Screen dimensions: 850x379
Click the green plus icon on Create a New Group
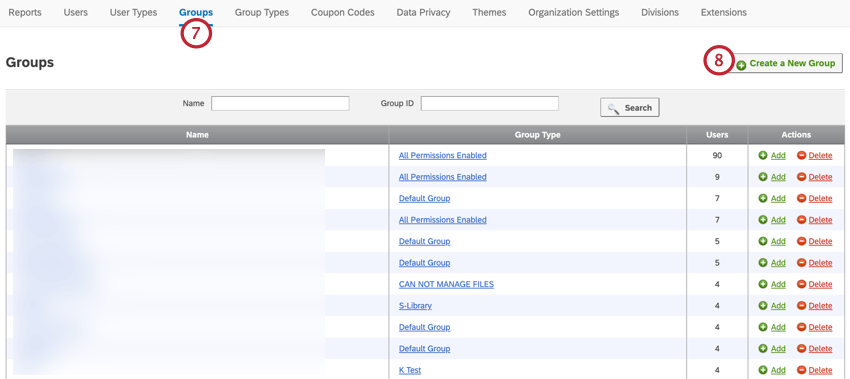tap(741, 65)
